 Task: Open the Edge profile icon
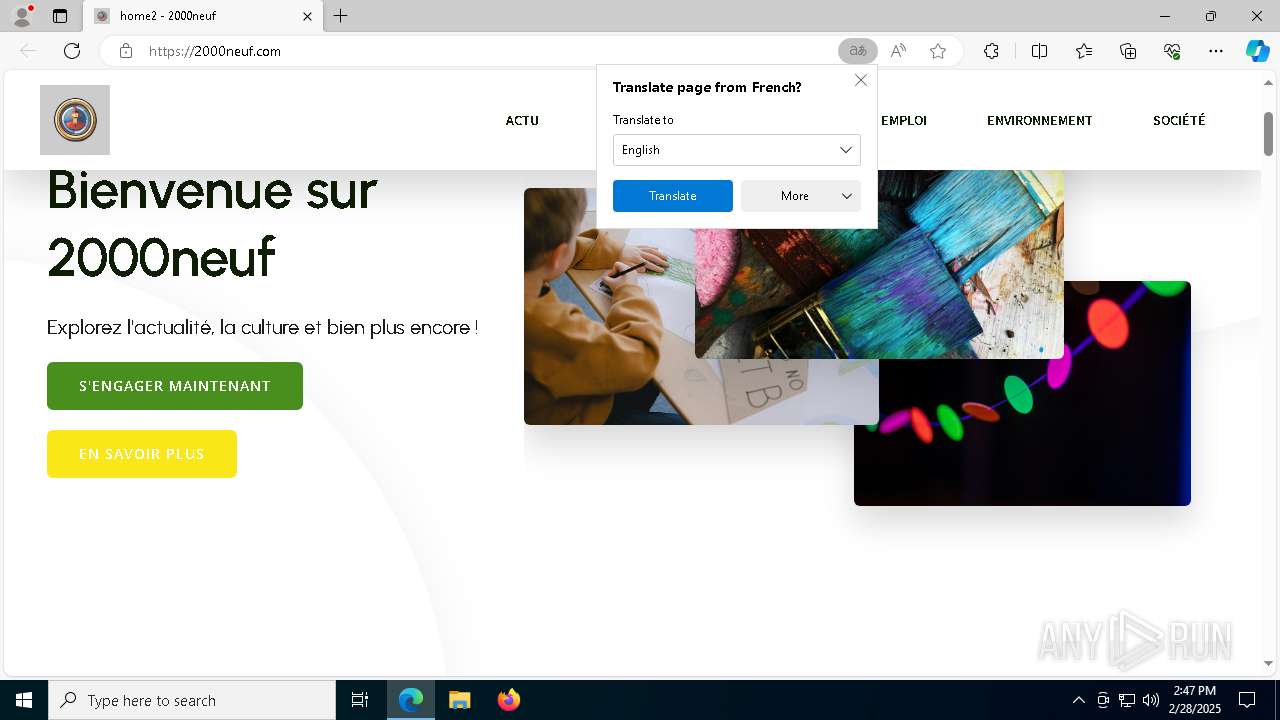tap(21, 16)
